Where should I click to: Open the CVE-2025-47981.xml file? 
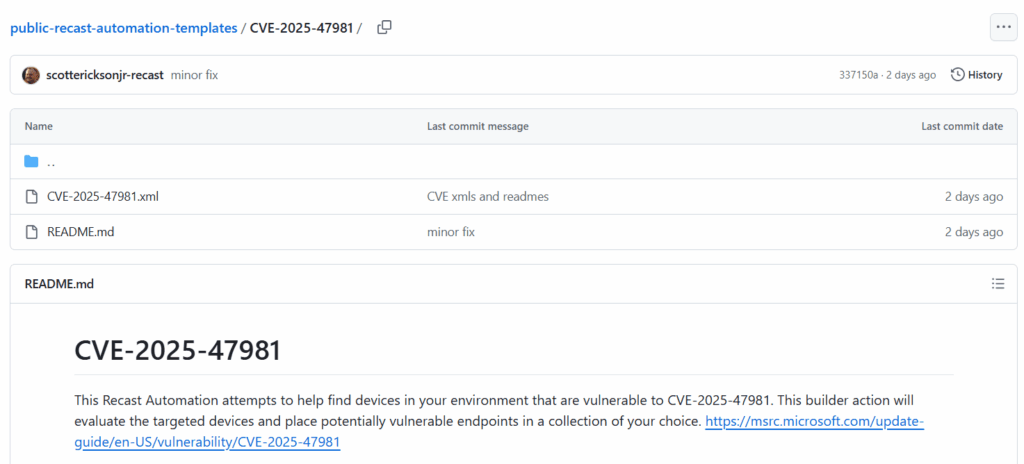(103, 197)
